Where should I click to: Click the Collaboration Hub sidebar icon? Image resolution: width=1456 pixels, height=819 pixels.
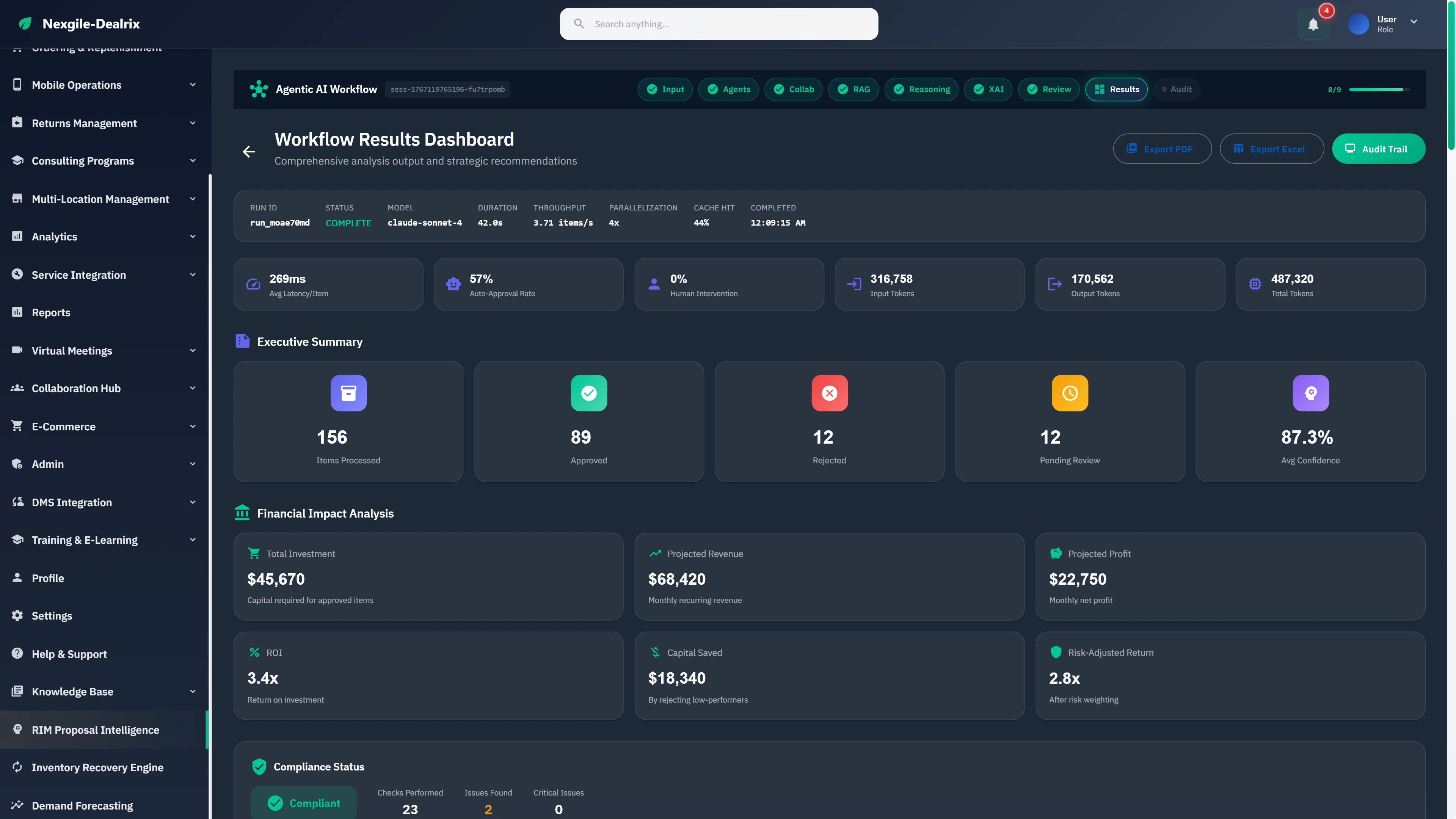(17, 388)
